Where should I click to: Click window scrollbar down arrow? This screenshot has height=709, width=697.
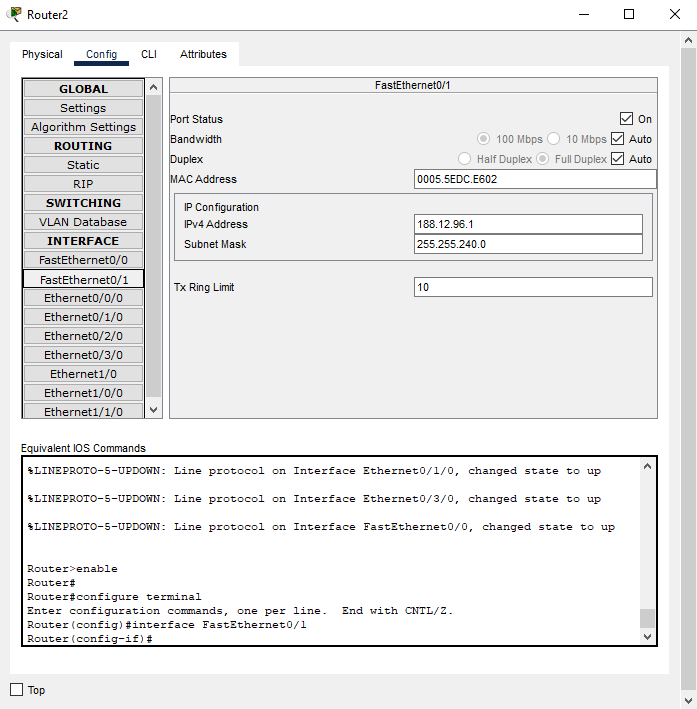688,701
